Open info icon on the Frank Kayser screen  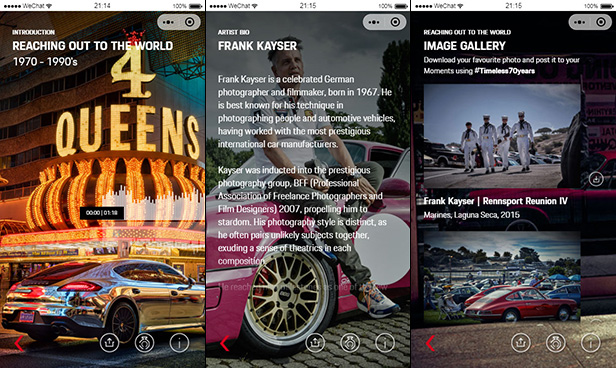click(385, 343)
